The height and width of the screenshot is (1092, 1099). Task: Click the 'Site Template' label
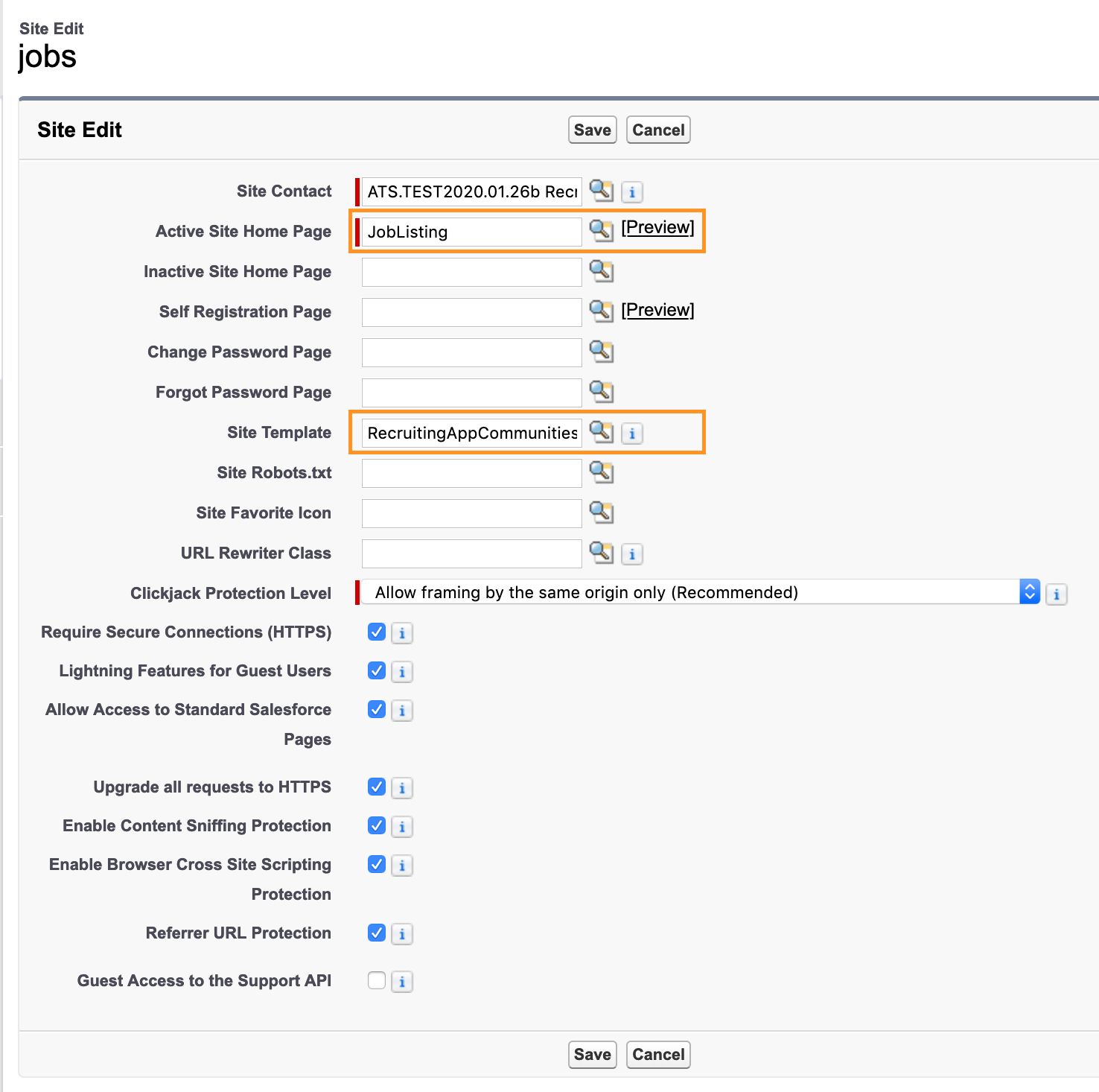click(x=279, y=432)
